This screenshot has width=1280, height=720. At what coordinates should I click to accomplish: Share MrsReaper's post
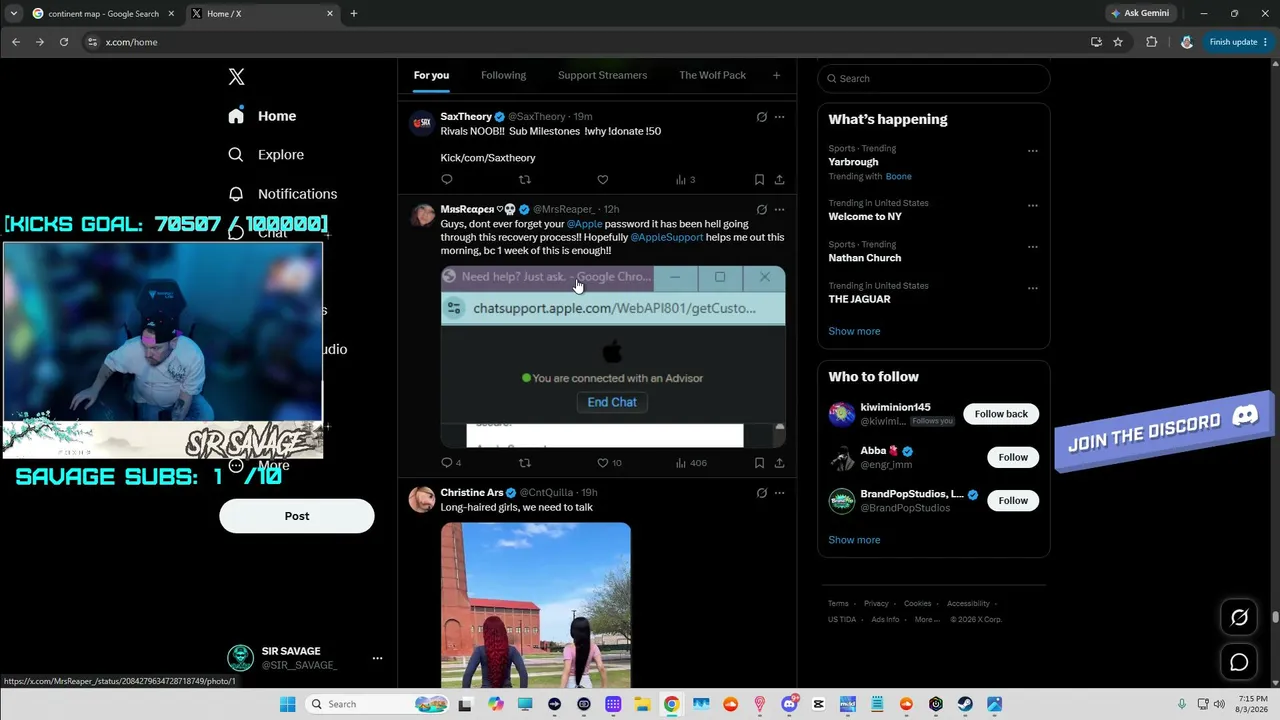(x=779, y=463)
